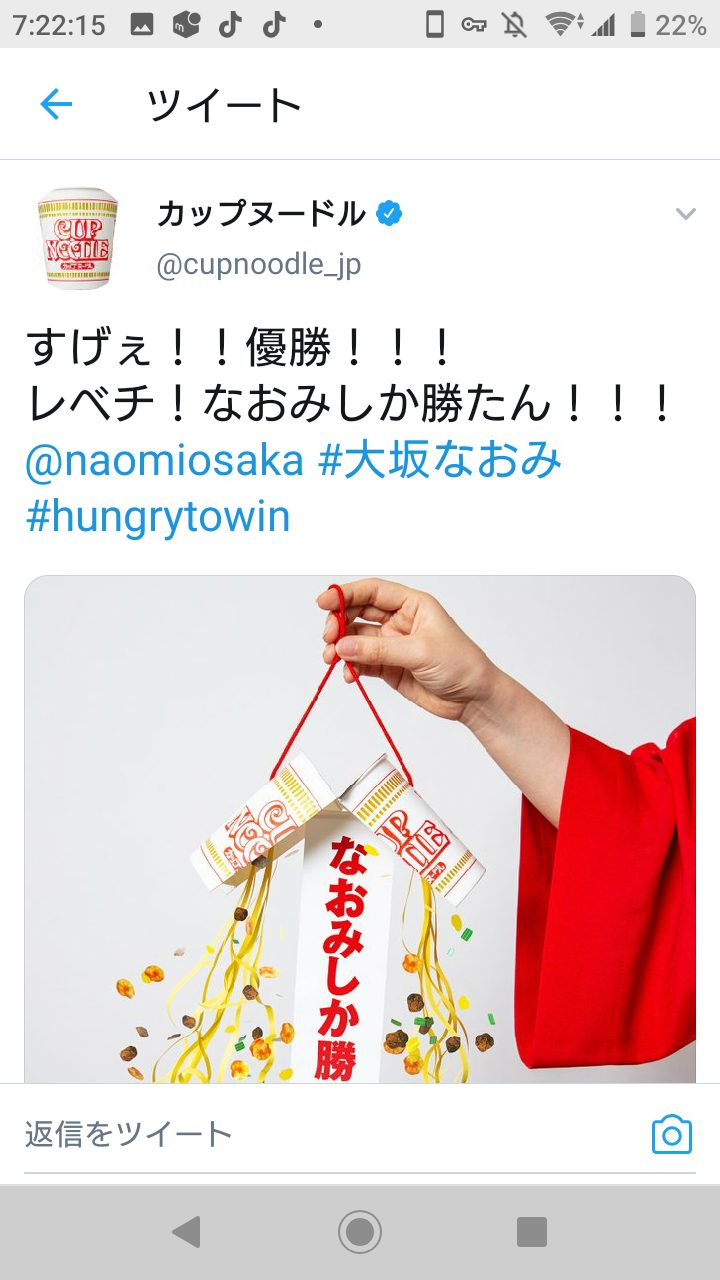Open the #大坂なおみ hashtag
This screenshot has height=1280, width=720.
(440, 460)
